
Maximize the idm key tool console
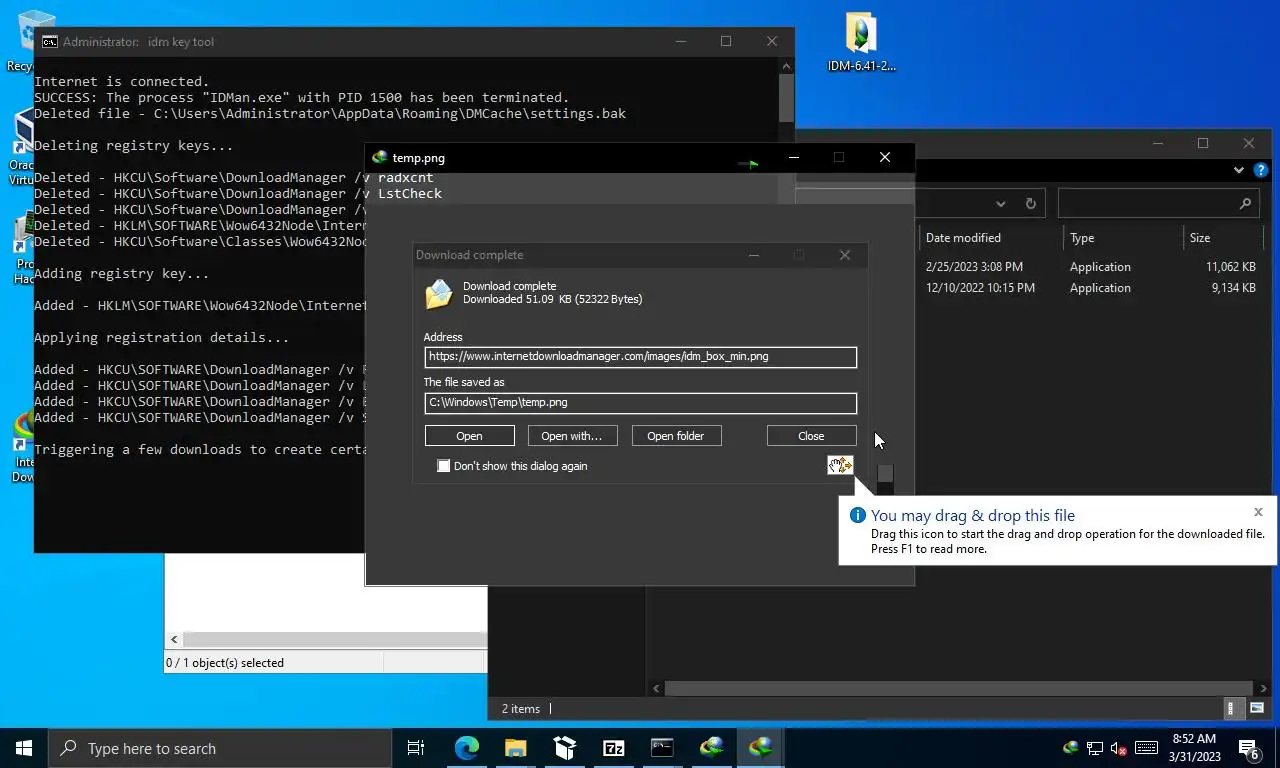(726, 42)
